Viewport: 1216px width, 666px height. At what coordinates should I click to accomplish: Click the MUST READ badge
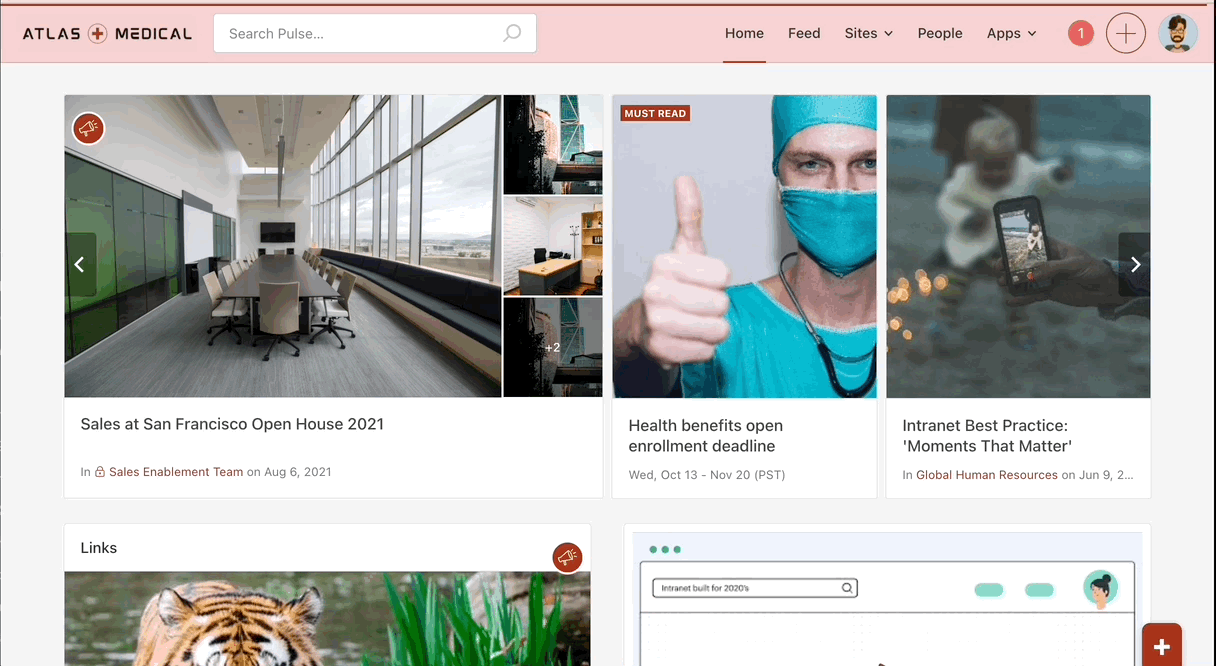coord(655,113)
